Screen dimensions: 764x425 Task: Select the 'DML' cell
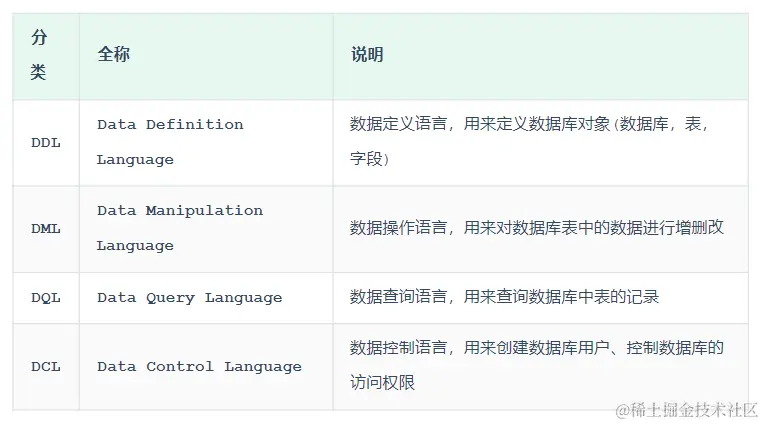click(46, 229)
